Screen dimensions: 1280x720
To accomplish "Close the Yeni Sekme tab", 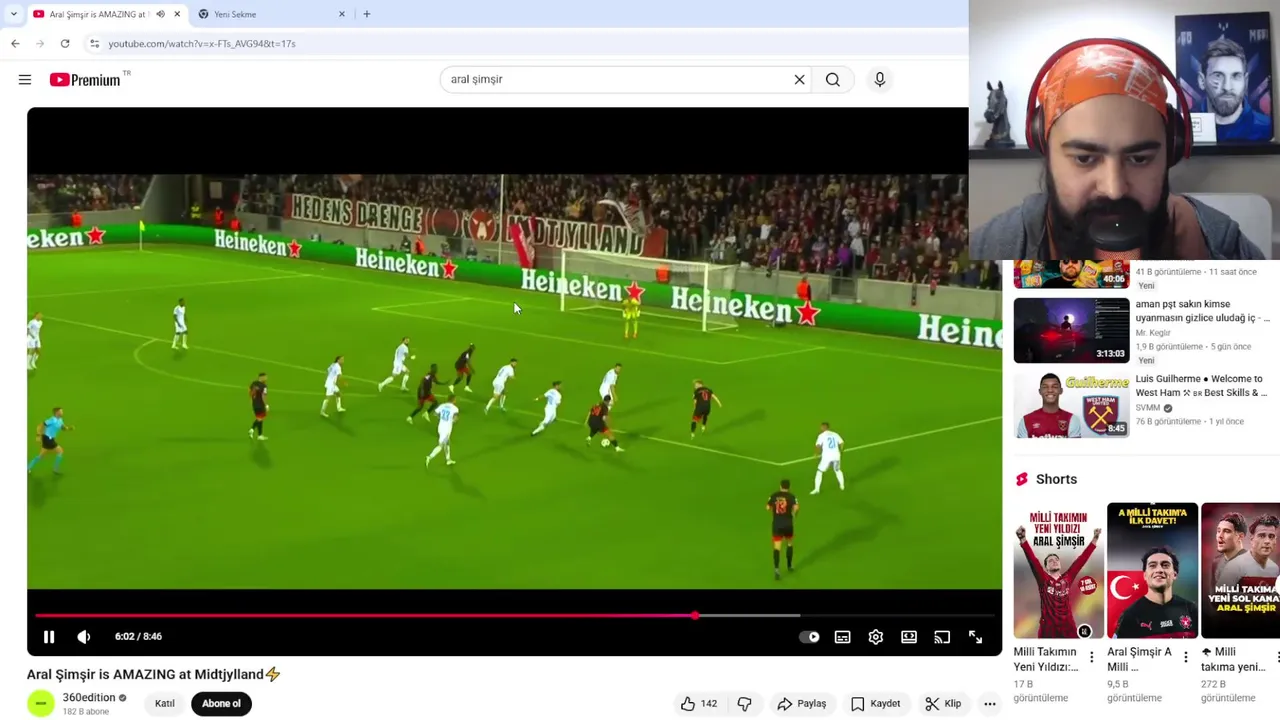I will [342, 14].
